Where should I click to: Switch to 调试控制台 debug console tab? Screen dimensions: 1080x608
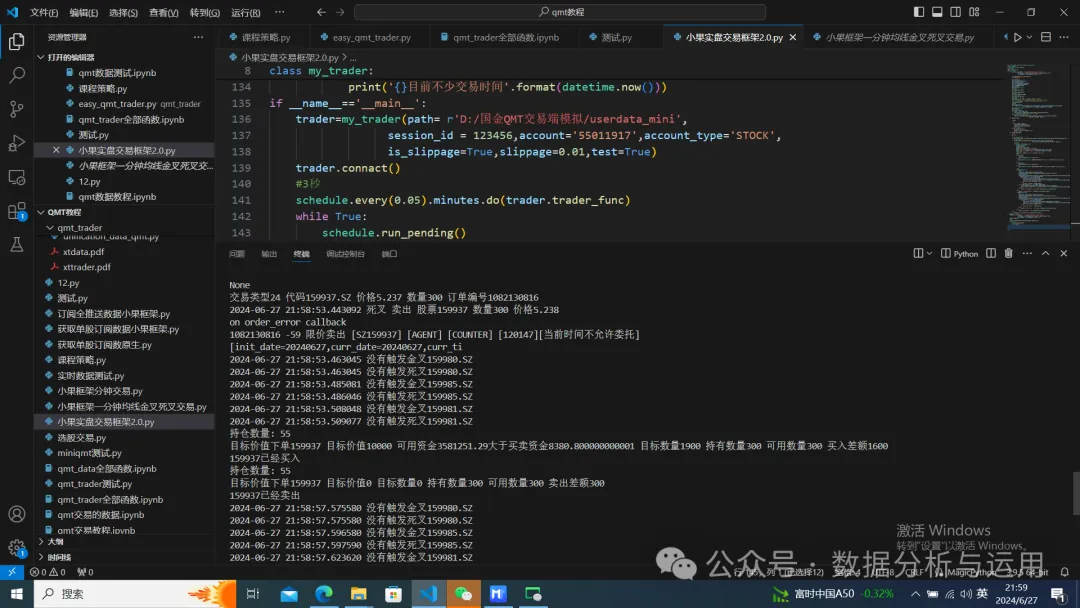click(x=345, y=254)
